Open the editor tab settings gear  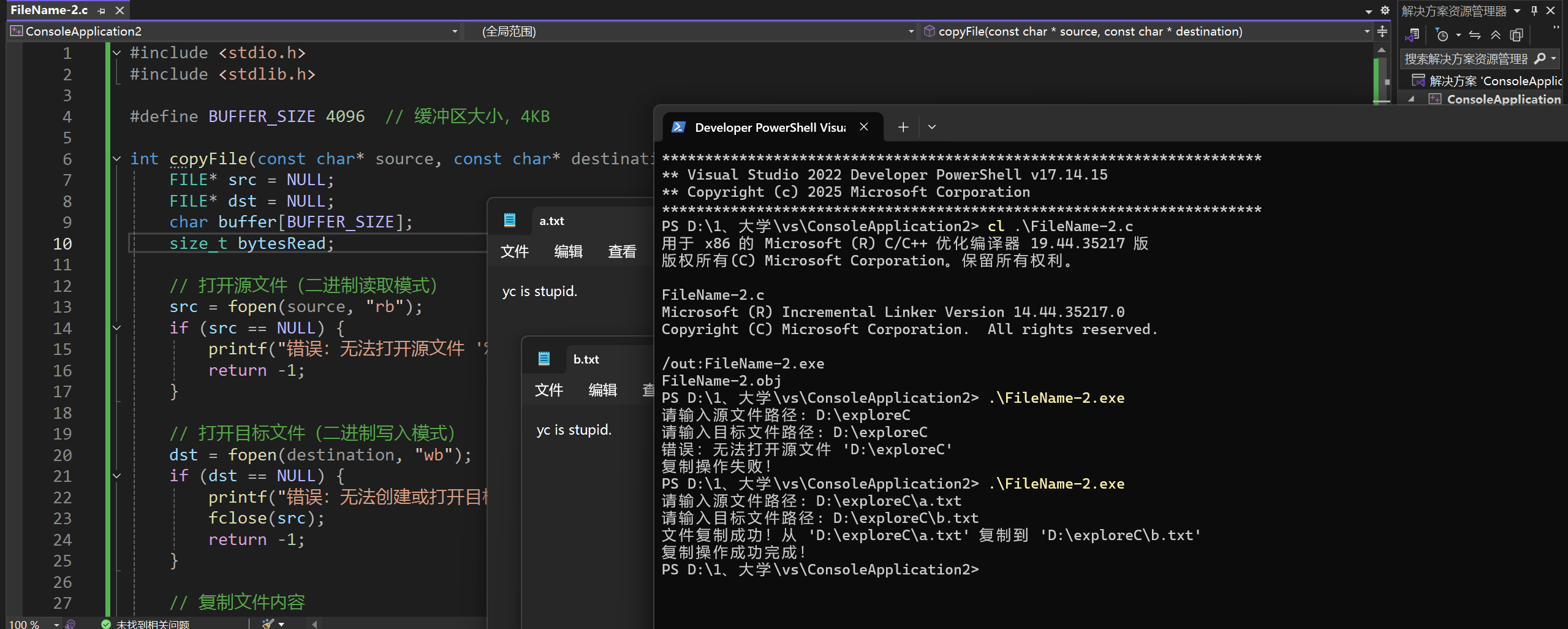[1385, 10]
